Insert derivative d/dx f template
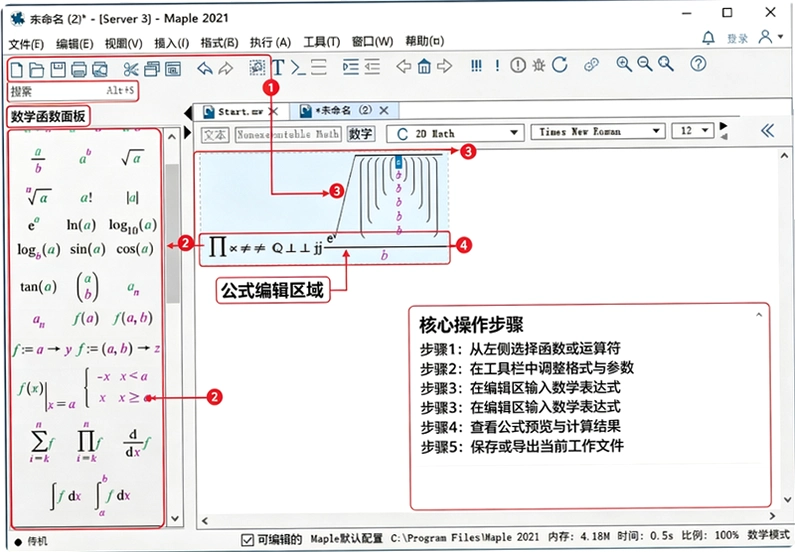The width and height of the screenshot is (795, 552). click(137, 444)
